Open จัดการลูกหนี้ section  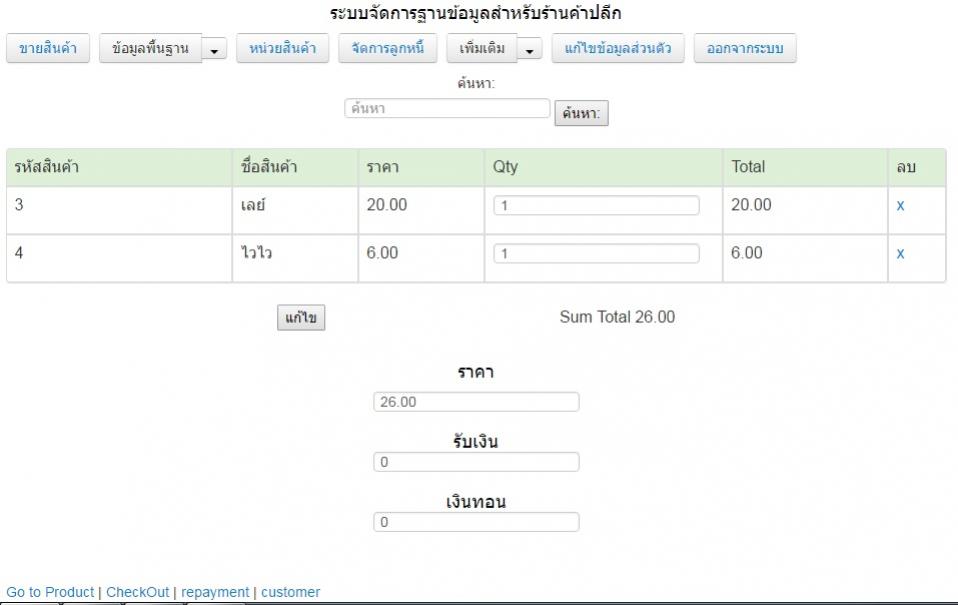pos(388,48)
